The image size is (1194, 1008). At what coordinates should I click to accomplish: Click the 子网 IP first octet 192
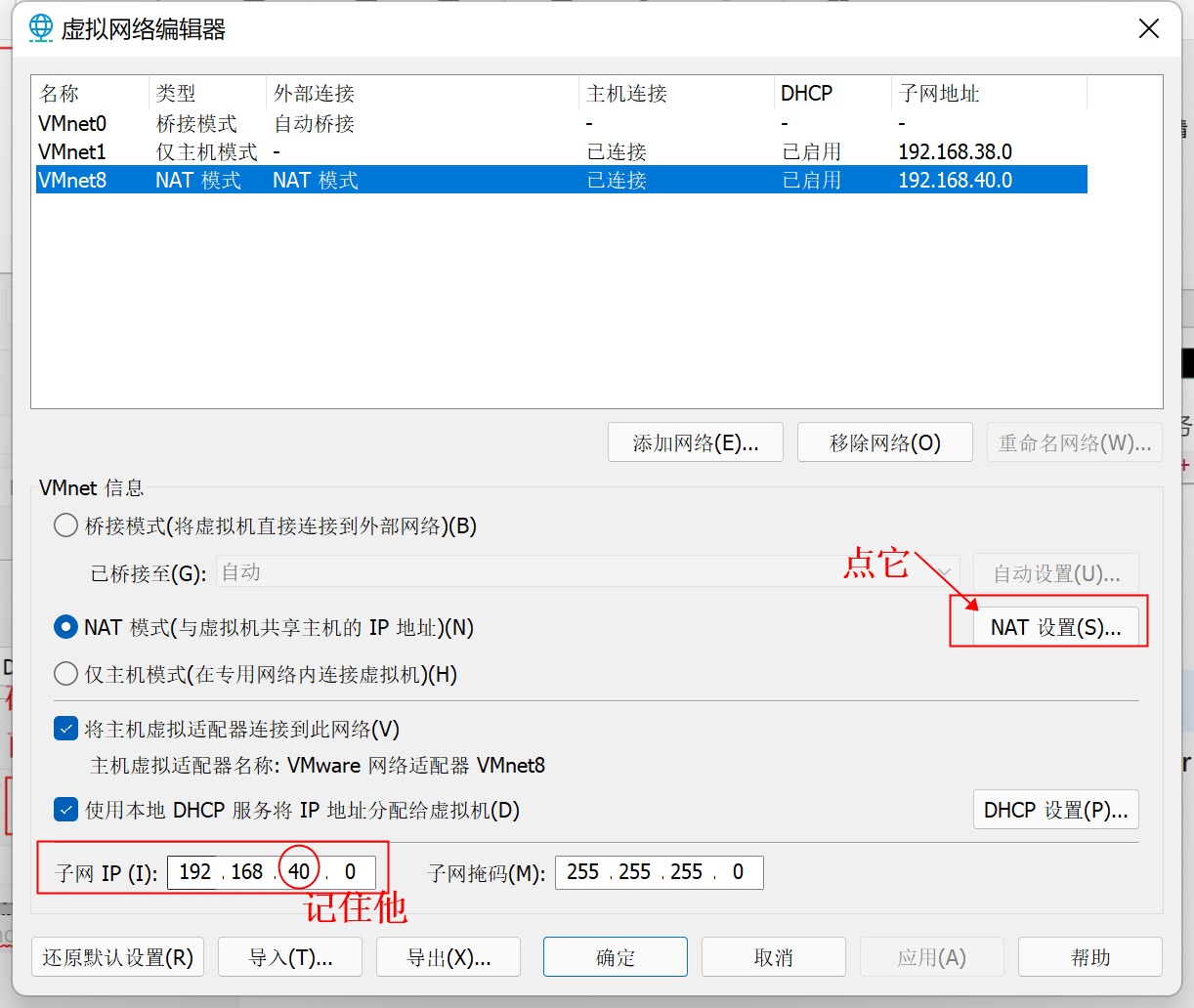(x=195, y=871)
